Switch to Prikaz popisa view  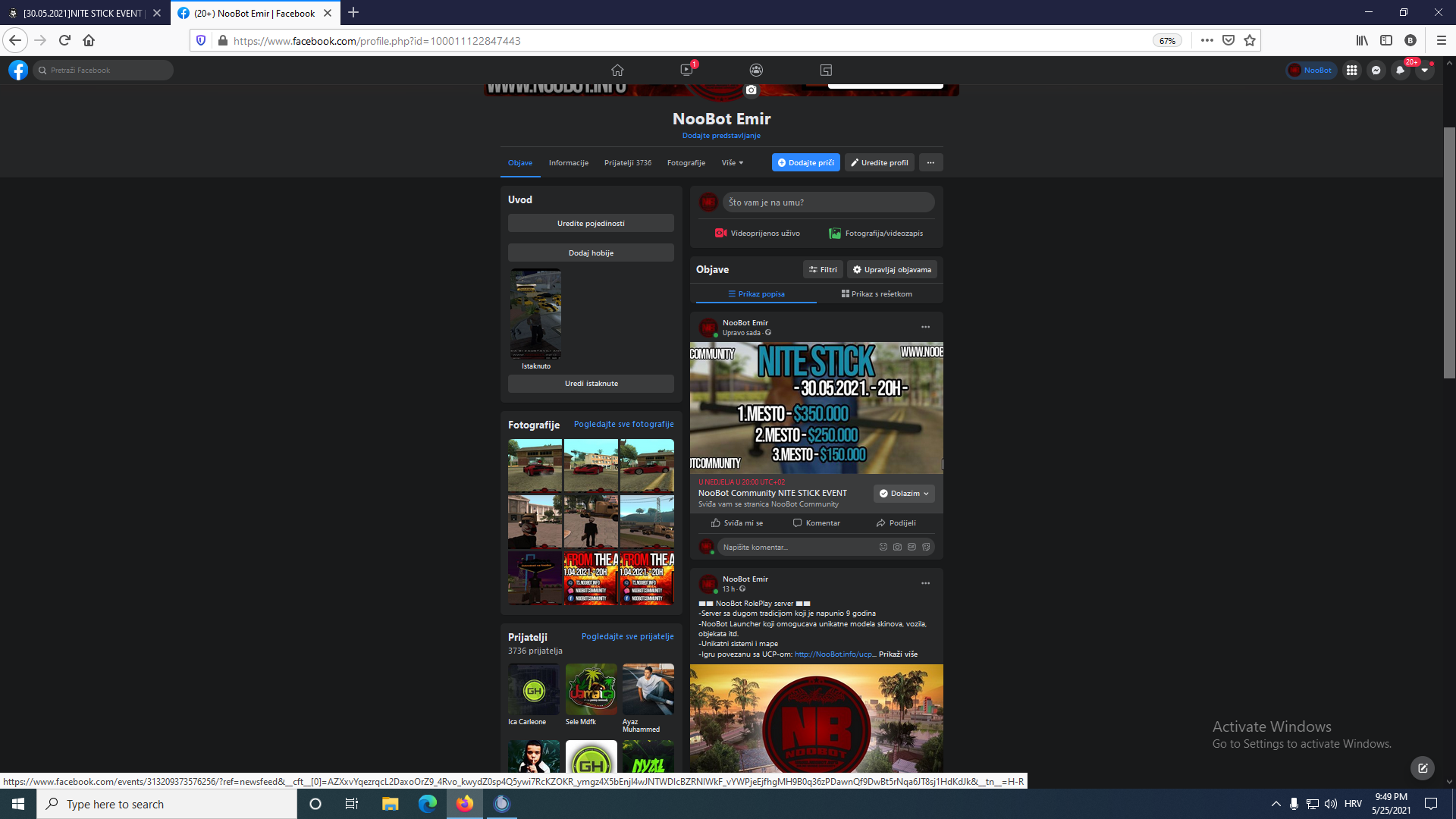[x=756, y=294]
